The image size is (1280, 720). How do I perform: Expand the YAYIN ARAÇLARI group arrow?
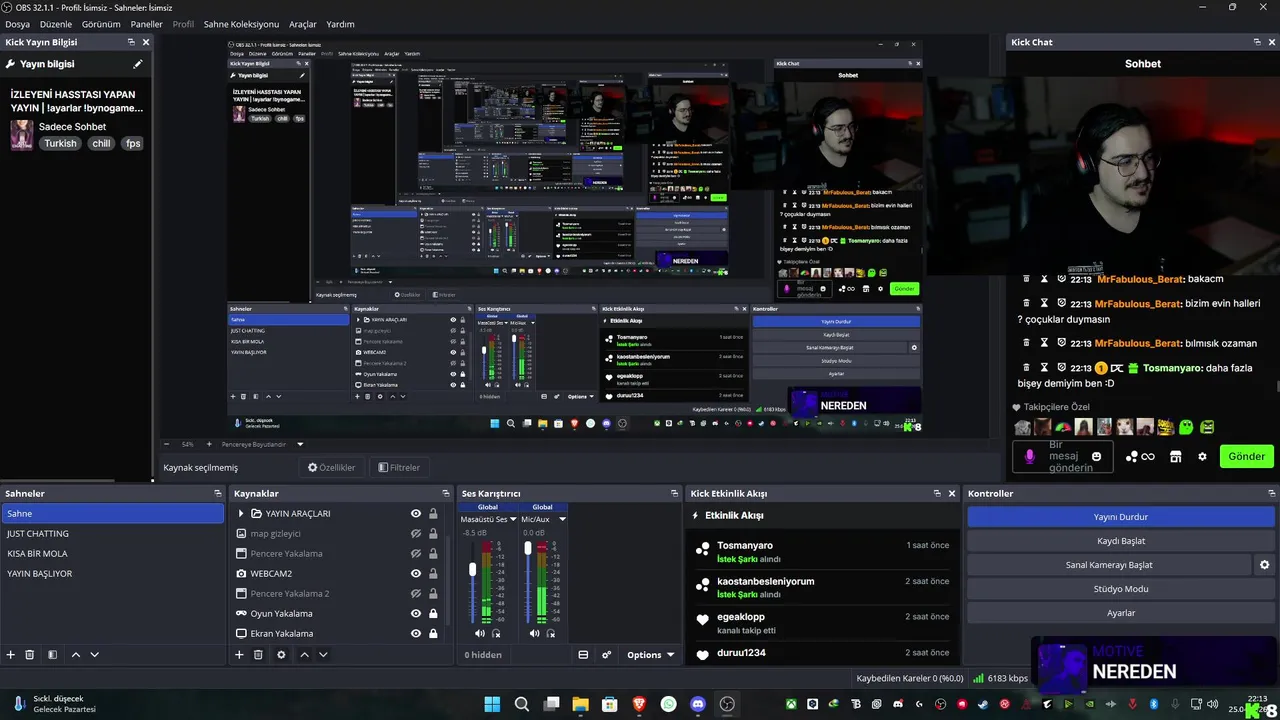[x=241, y=513]
